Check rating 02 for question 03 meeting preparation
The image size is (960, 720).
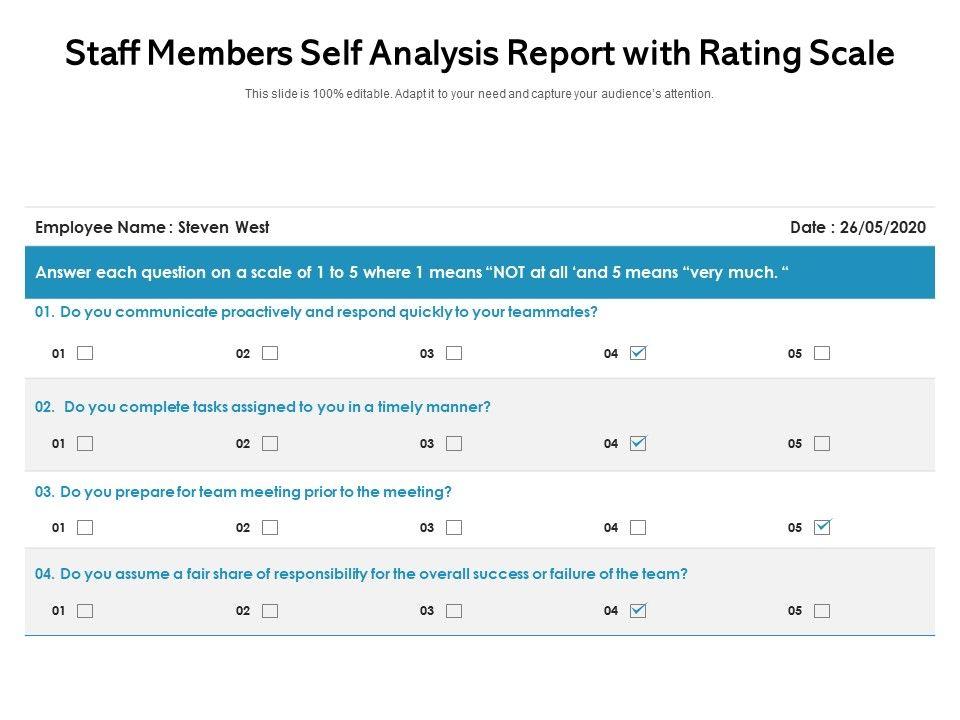(270, 527)
